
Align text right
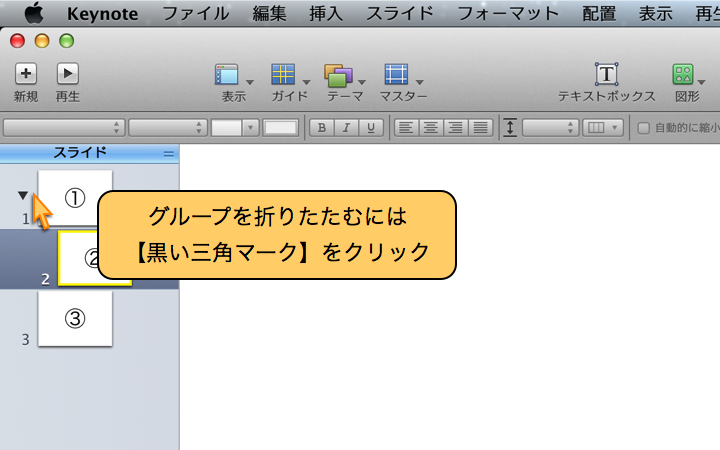click(x=456, y=128)
